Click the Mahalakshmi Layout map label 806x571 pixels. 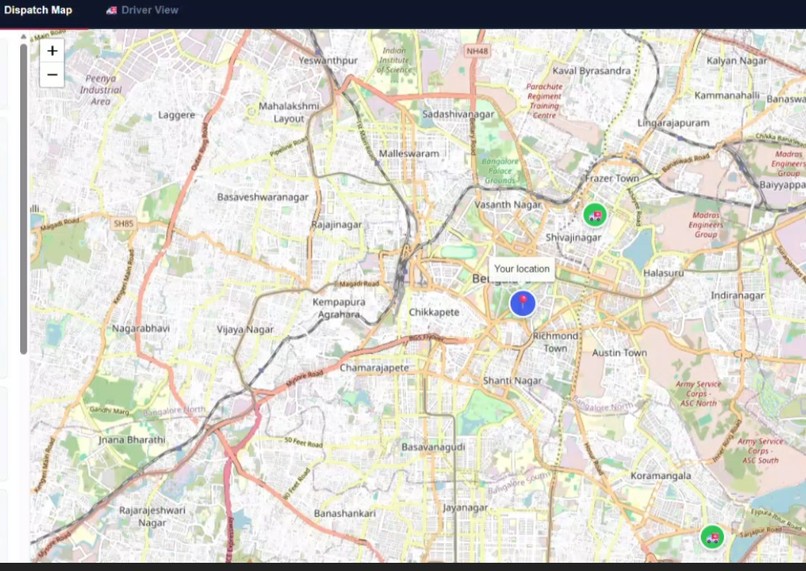289,113
